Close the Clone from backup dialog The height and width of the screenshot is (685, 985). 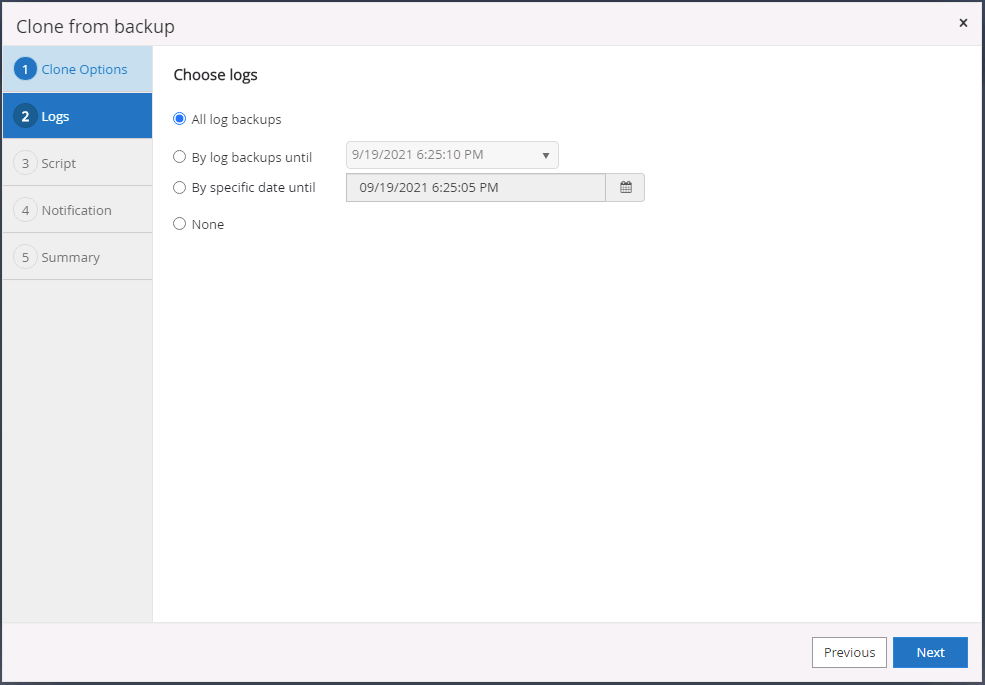[x=963, y=23]
